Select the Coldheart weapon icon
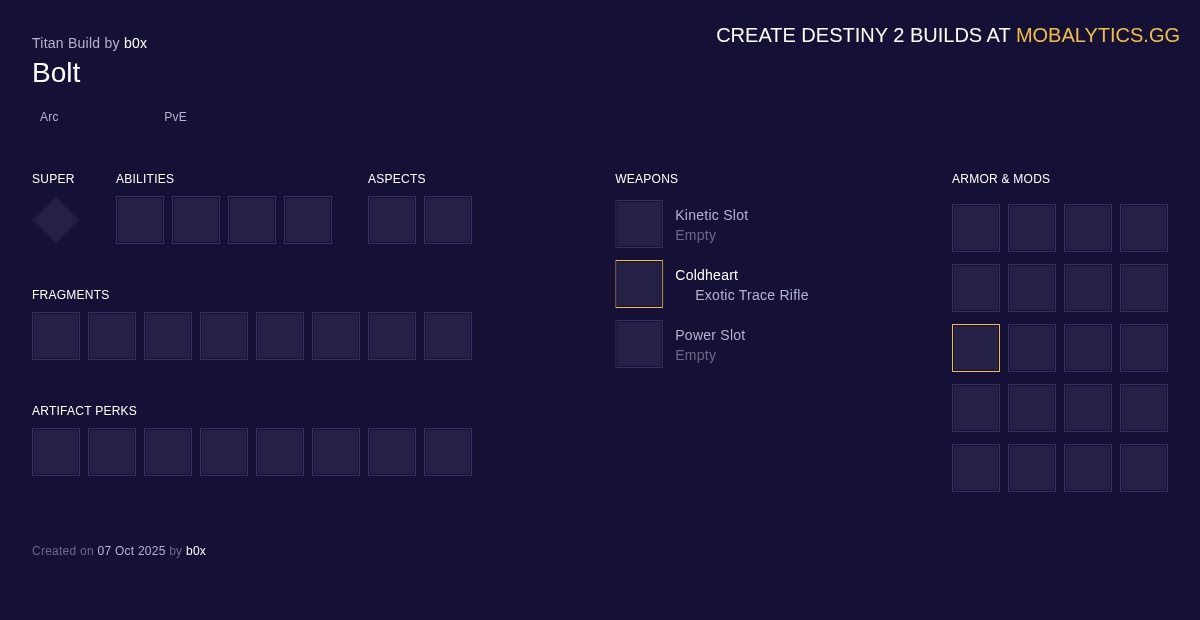 point(639,284)
